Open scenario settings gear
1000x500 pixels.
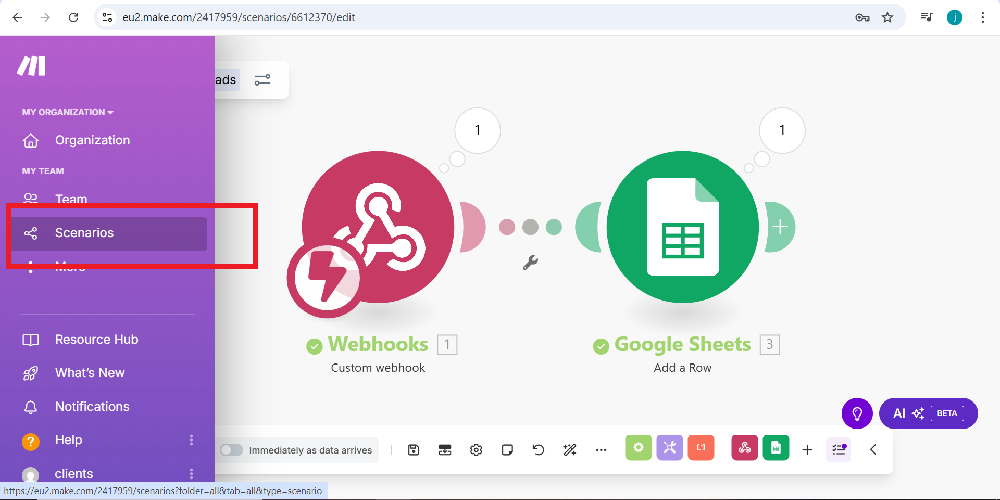476,450
